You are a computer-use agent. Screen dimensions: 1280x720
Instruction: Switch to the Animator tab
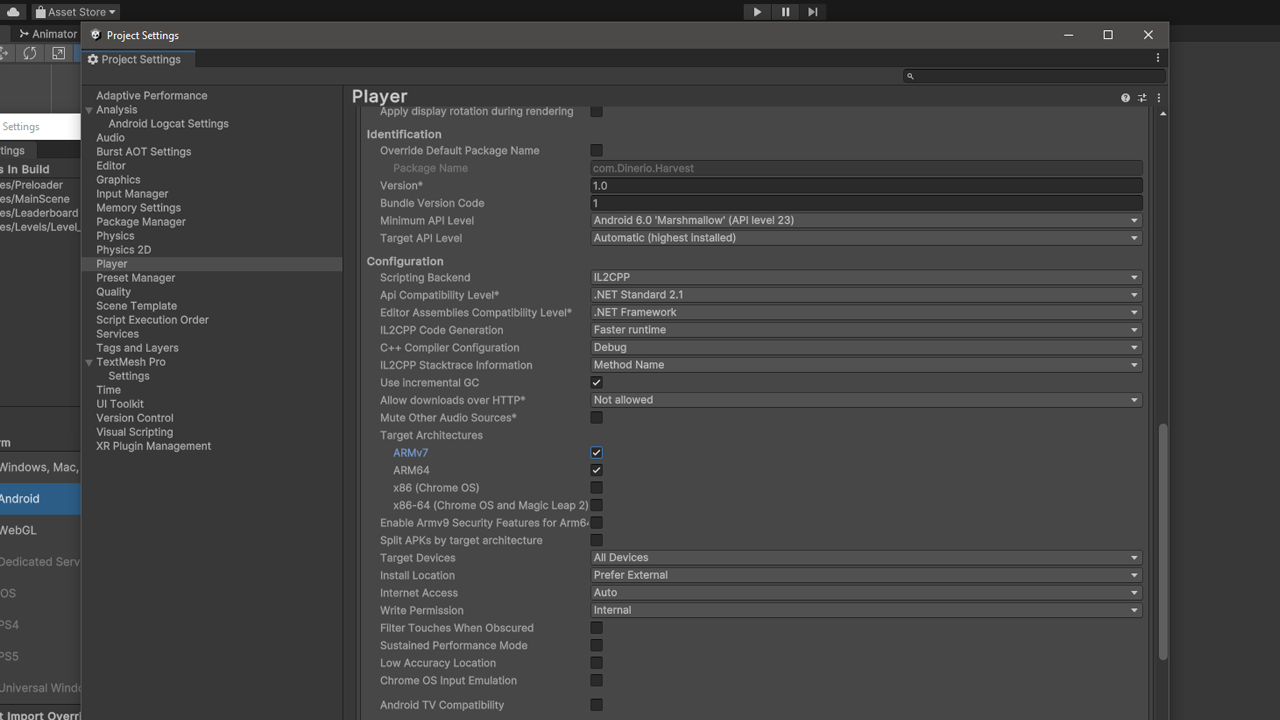[48, 34]
